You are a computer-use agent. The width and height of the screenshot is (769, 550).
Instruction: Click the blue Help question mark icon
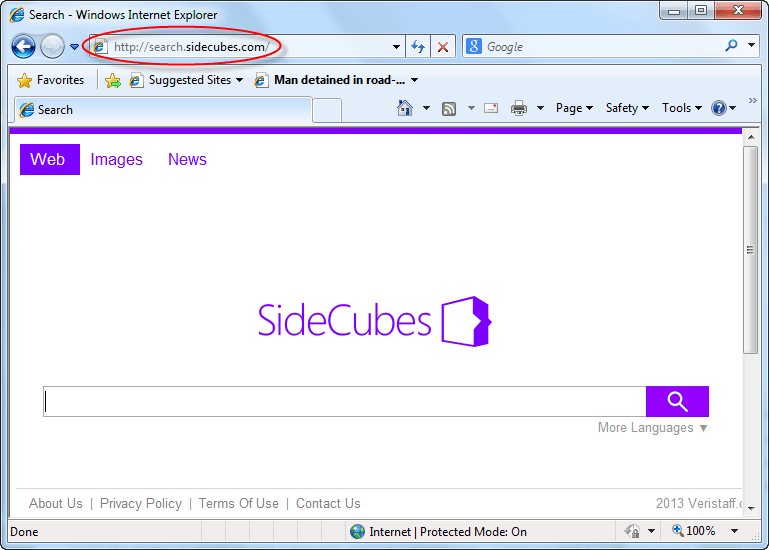click(719, 108)
